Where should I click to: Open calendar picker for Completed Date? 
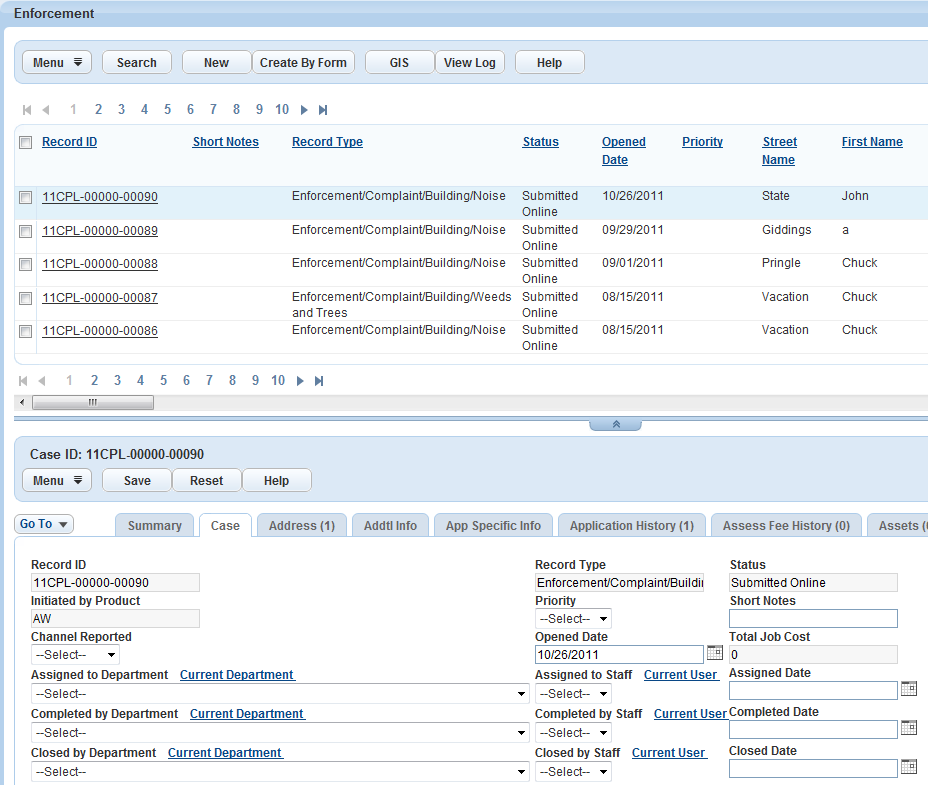(x=908, y=728)
